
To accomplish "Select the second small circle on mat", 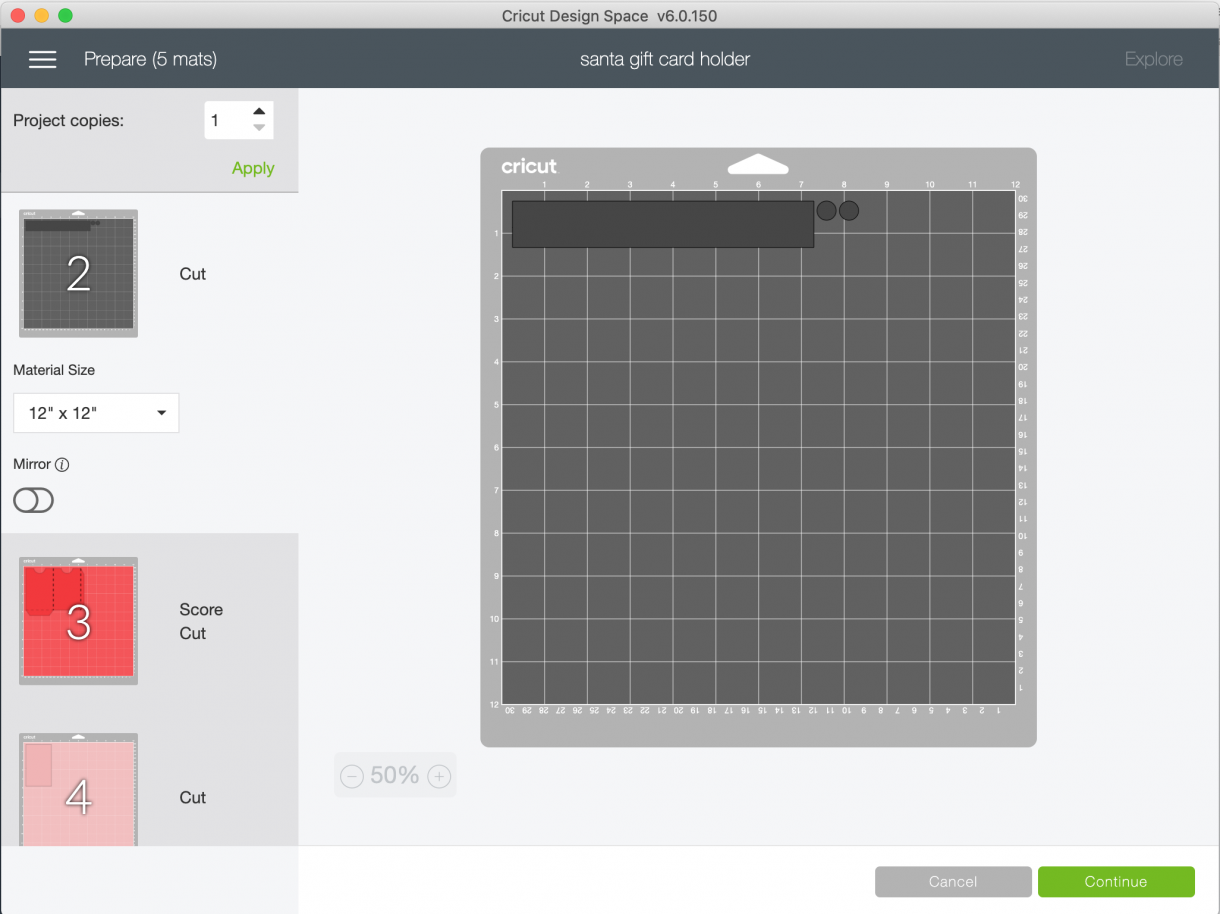I will [x=849, y=211].
